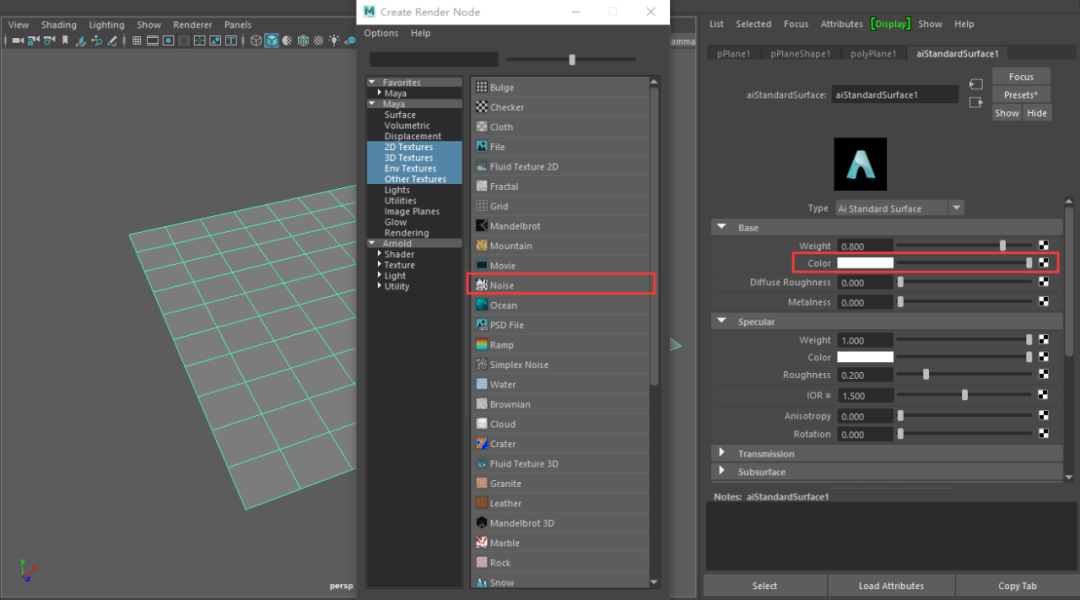Click the Copy Tab button

point(1017,586)
